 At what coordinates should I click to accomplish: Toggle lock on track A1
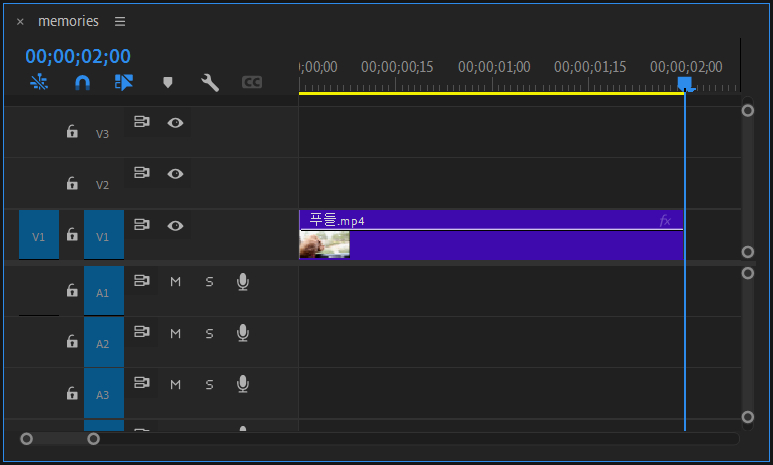72,290
